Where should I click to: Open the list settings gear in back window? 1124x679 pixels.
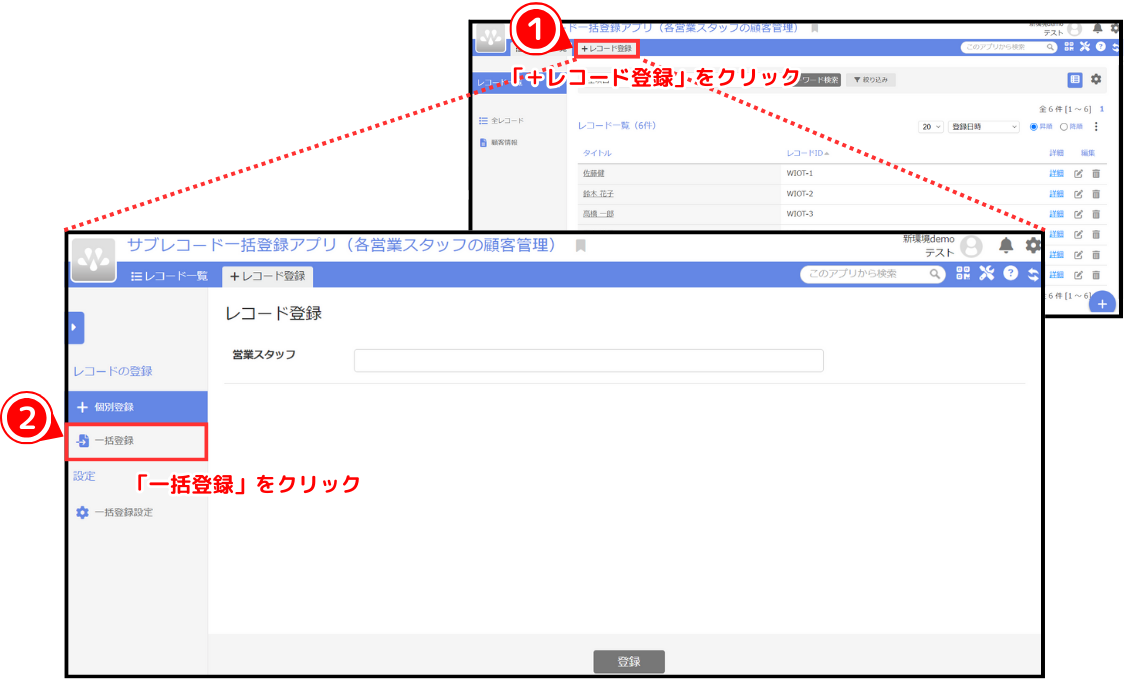coord(1096,80)
